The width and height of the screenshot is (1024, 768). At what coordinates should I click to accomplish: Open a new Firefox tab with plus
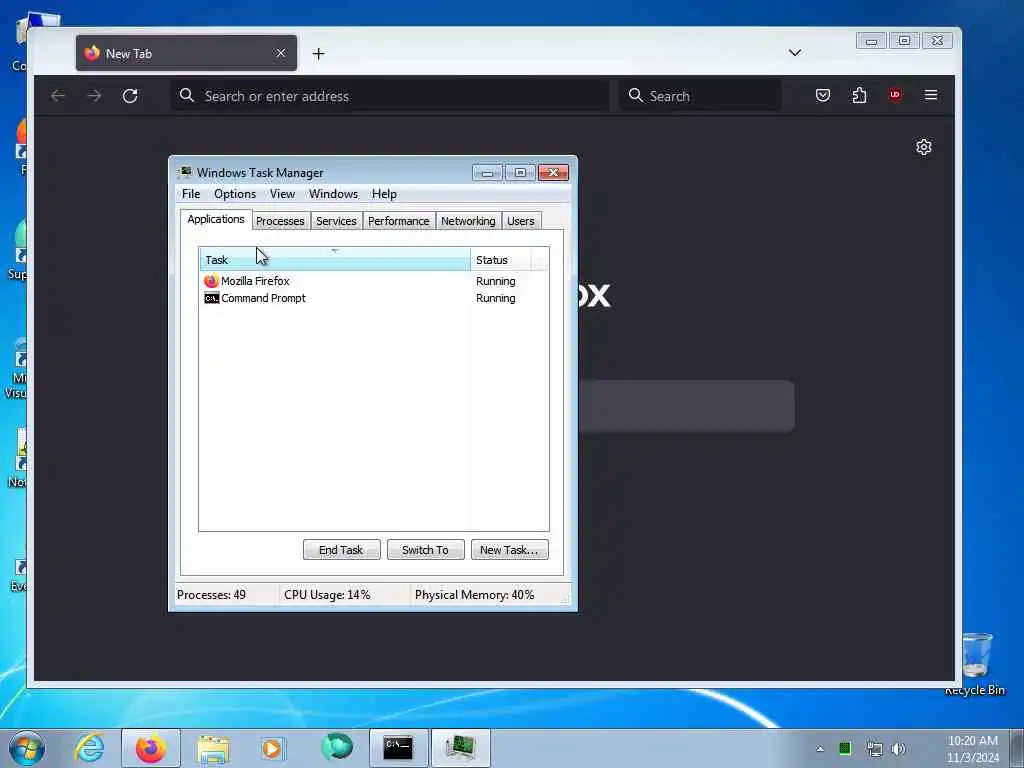pos(319,54)
